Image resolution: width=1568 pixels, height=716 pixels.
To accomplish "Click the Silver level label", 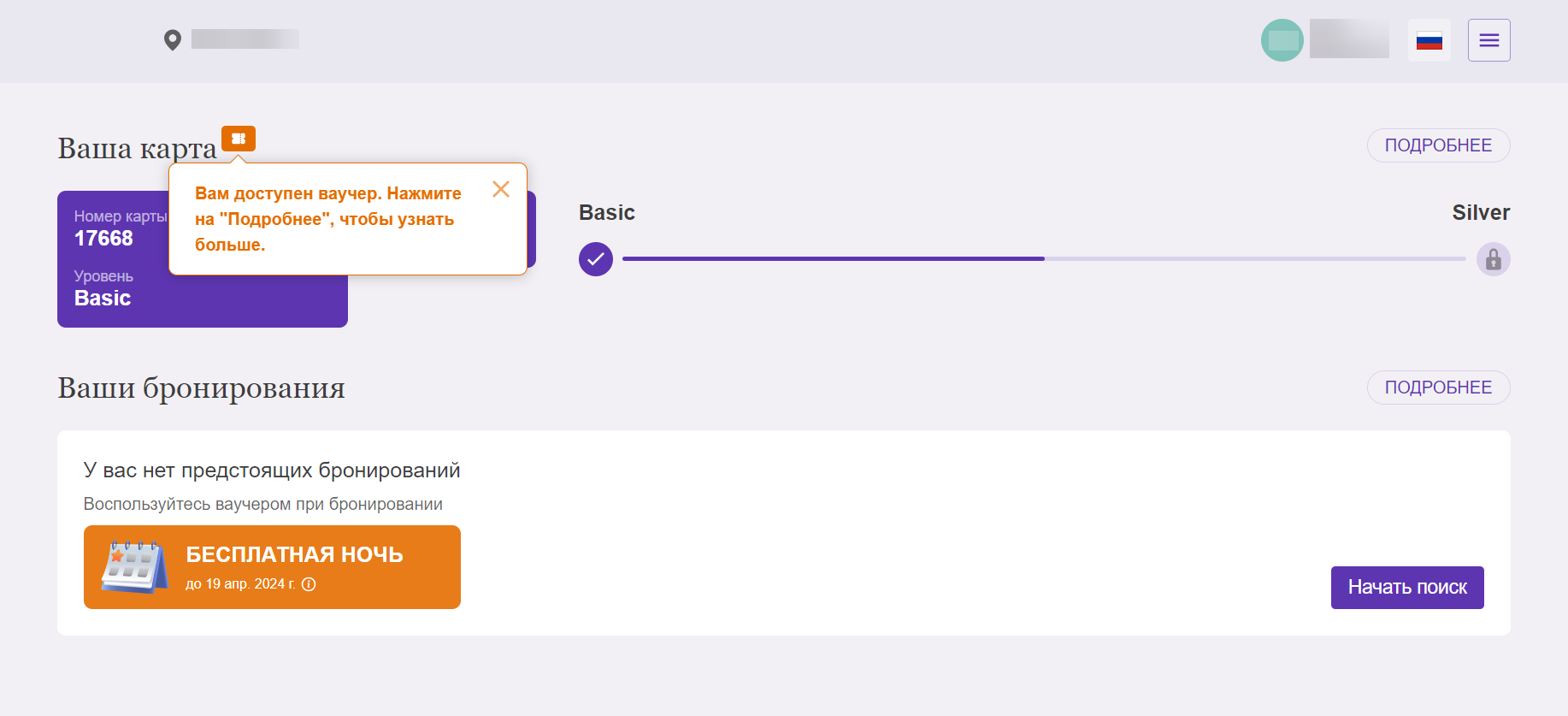I will tap(1481, 213).
